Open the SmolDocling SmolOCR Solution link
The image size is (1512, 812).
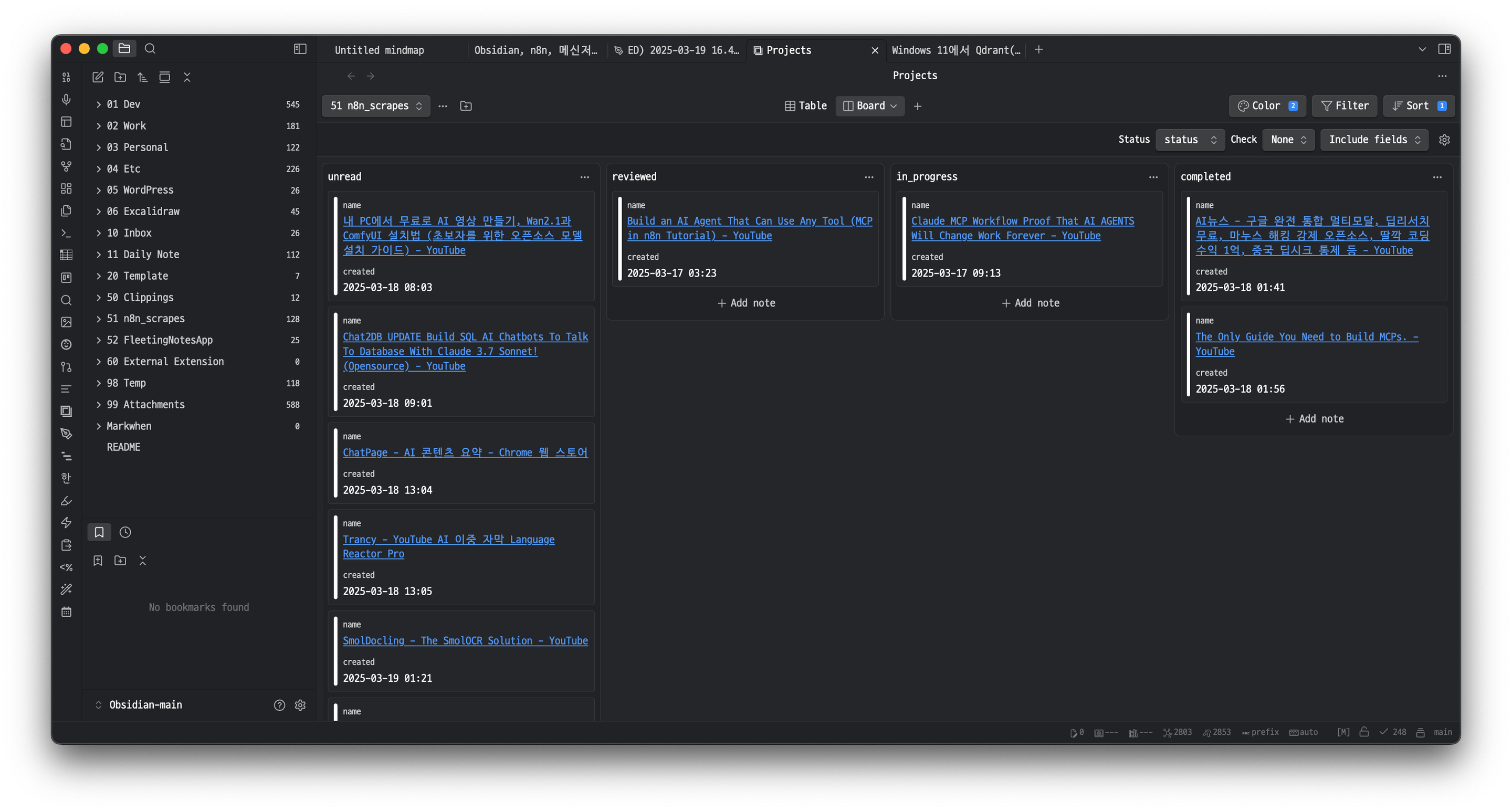(465, 641)
